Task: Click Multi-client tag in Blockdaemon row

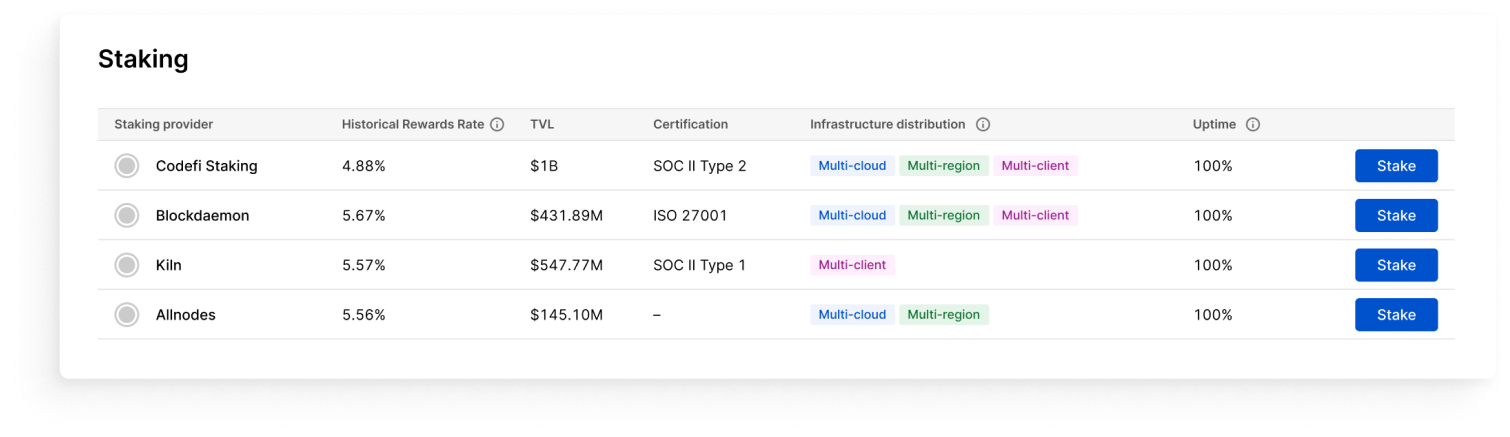Action: [1035, 215]
